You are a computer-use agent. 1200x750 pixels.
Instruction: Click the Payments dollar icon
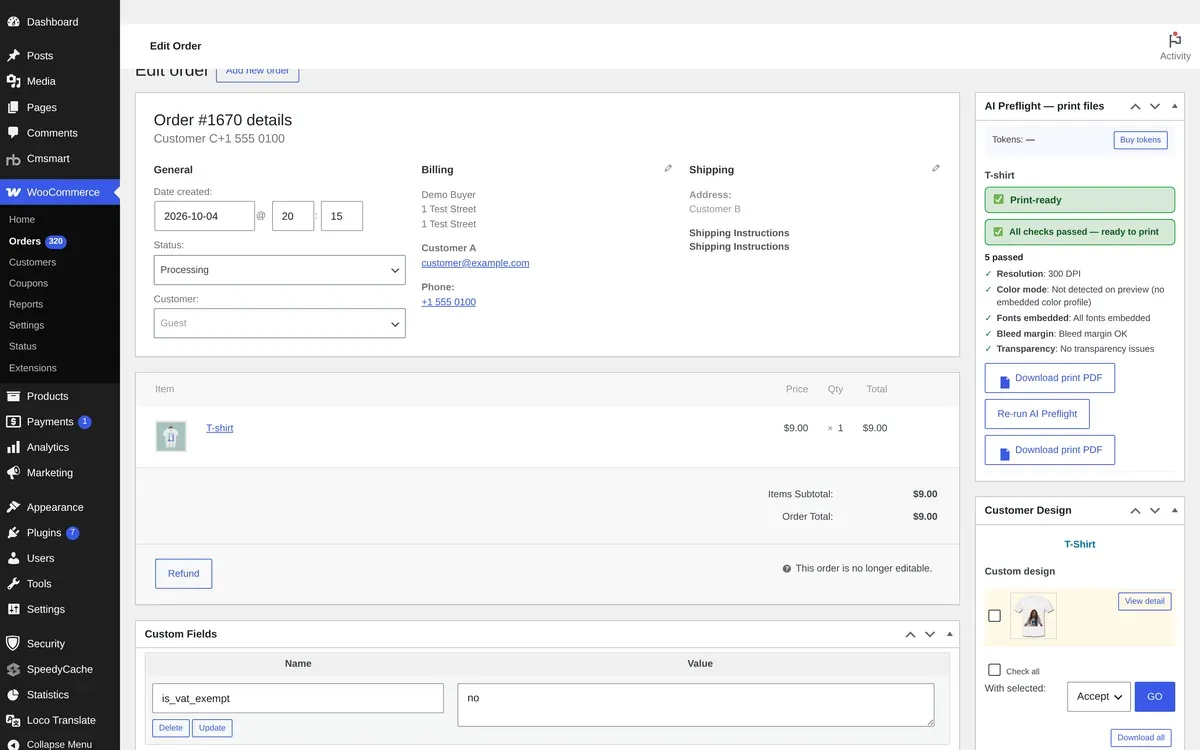click(x=13, y=421)
